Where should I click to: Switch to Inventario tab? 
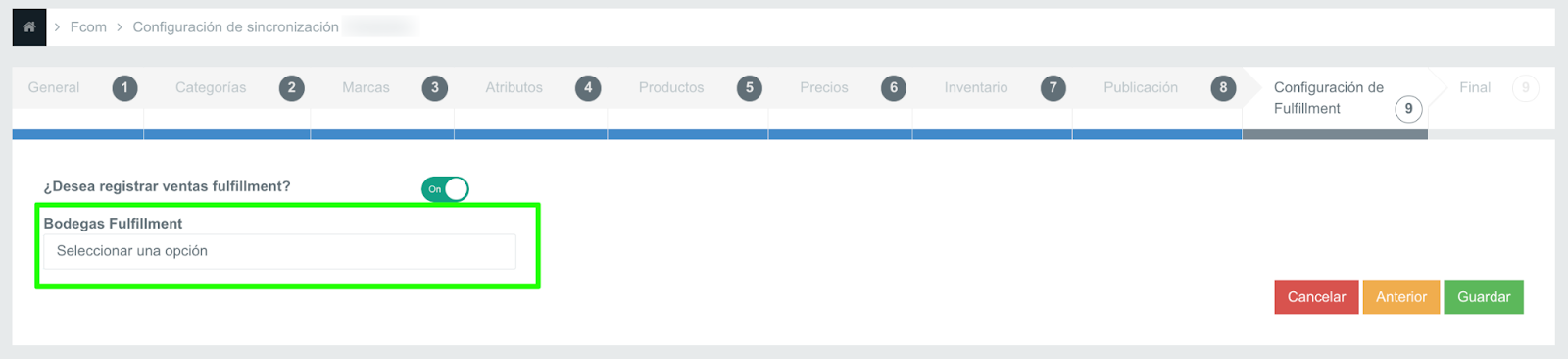pyautogui.click(x=976, y=87)
